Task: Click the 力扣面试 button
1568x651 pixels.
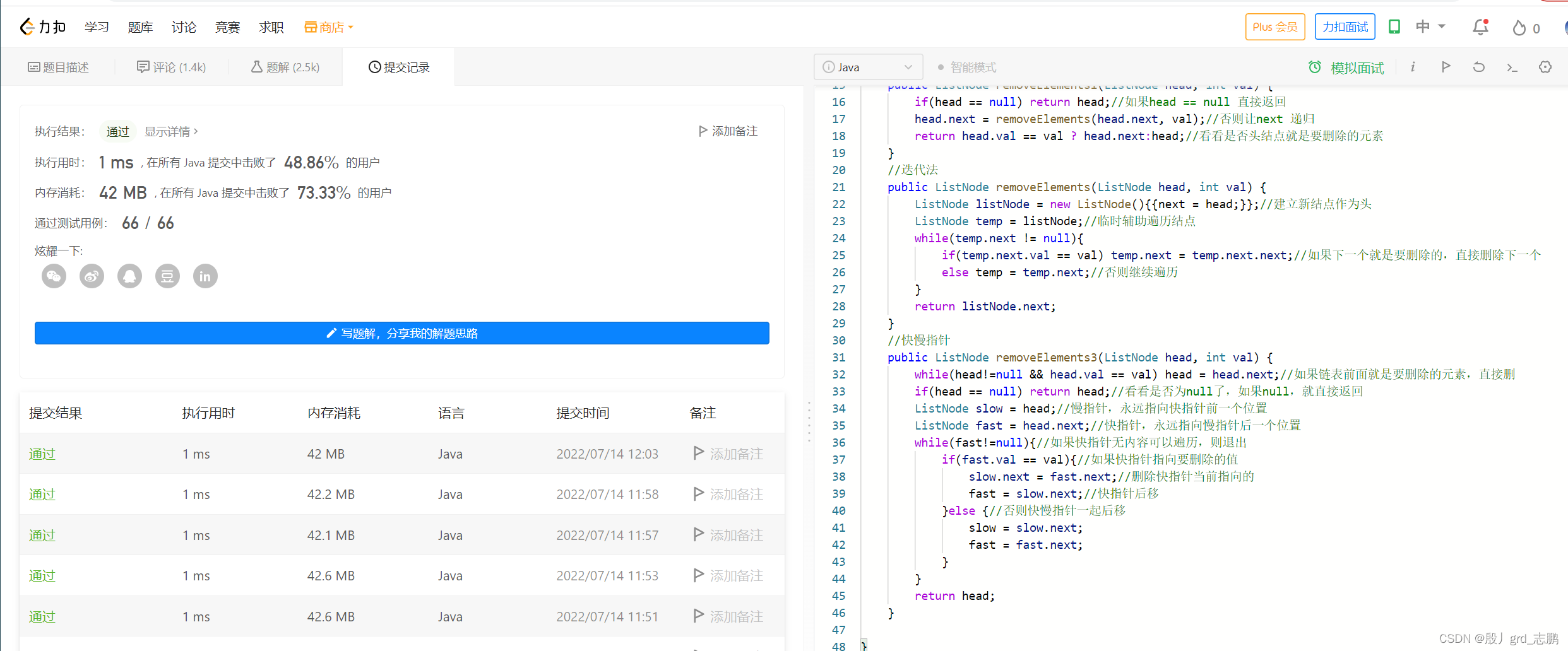Action: click(1345, 27)
